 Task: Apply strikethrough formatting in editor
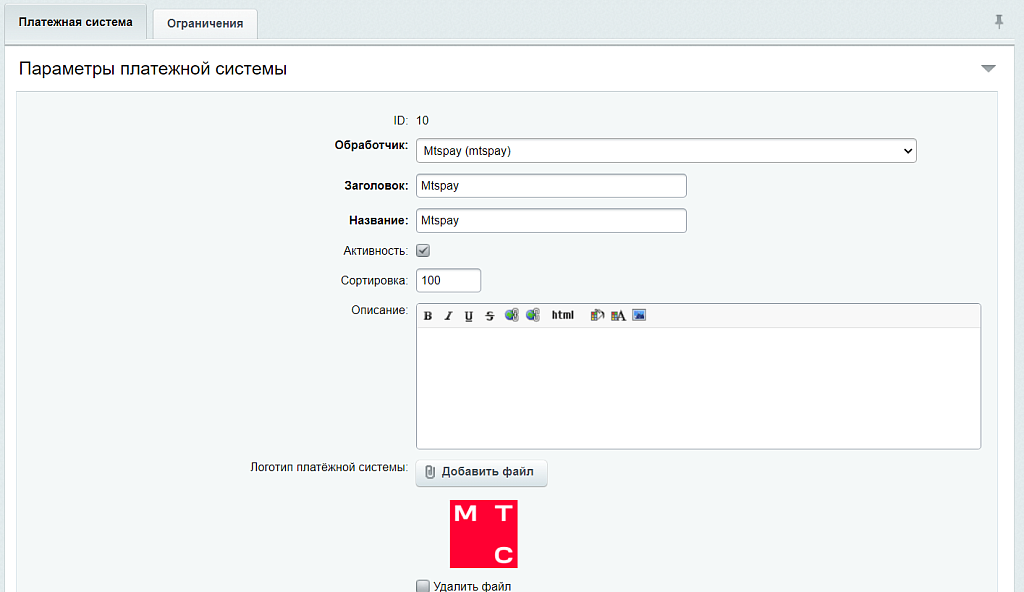pyautogui.click(x=490, y=316)
